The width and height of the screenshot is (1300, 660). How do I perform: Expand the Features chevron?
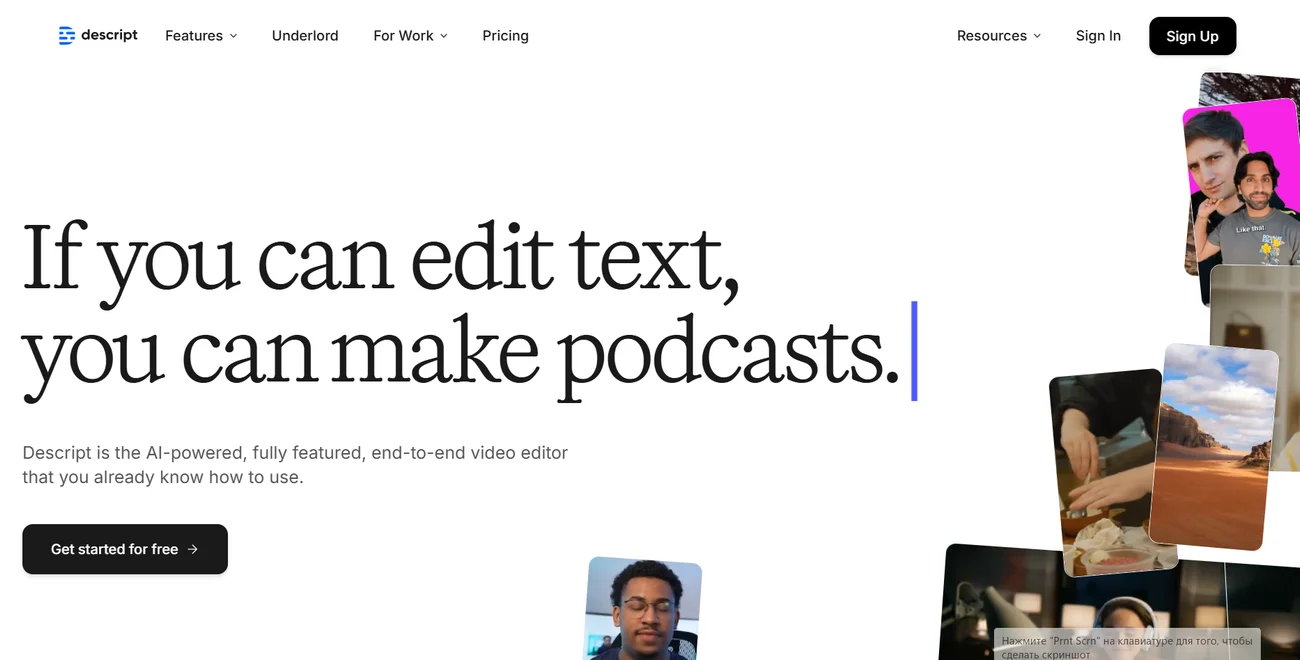point(234,36)
